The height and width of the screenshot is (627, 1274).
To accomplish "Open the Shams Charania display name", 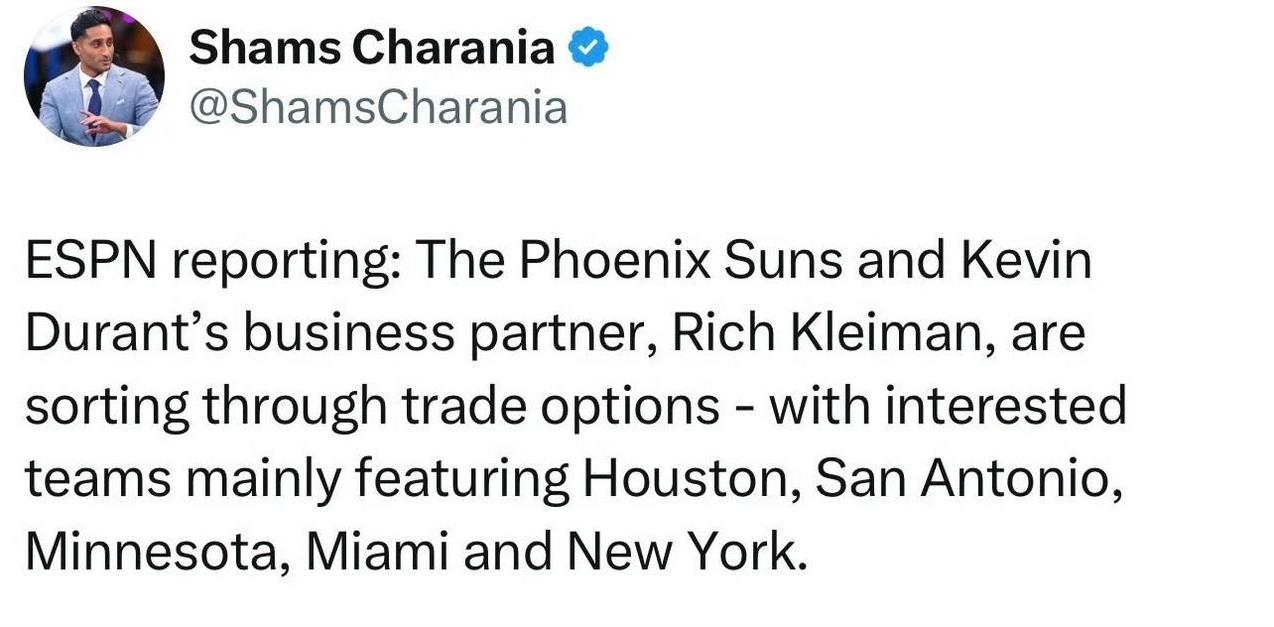I will [x=372, y=48].
